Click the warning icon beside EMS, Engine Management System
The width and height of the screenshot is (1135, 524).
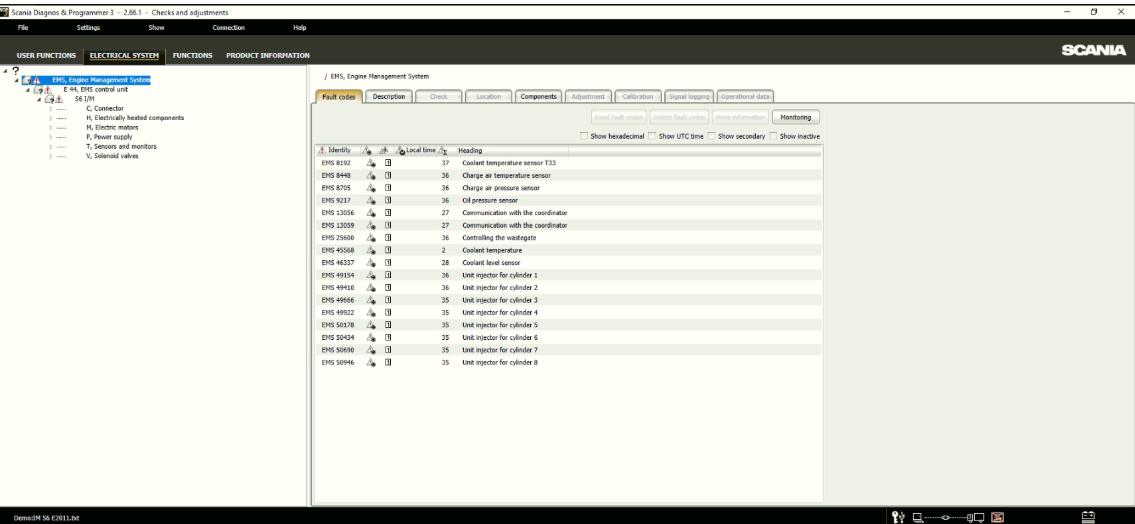point(36,80)
